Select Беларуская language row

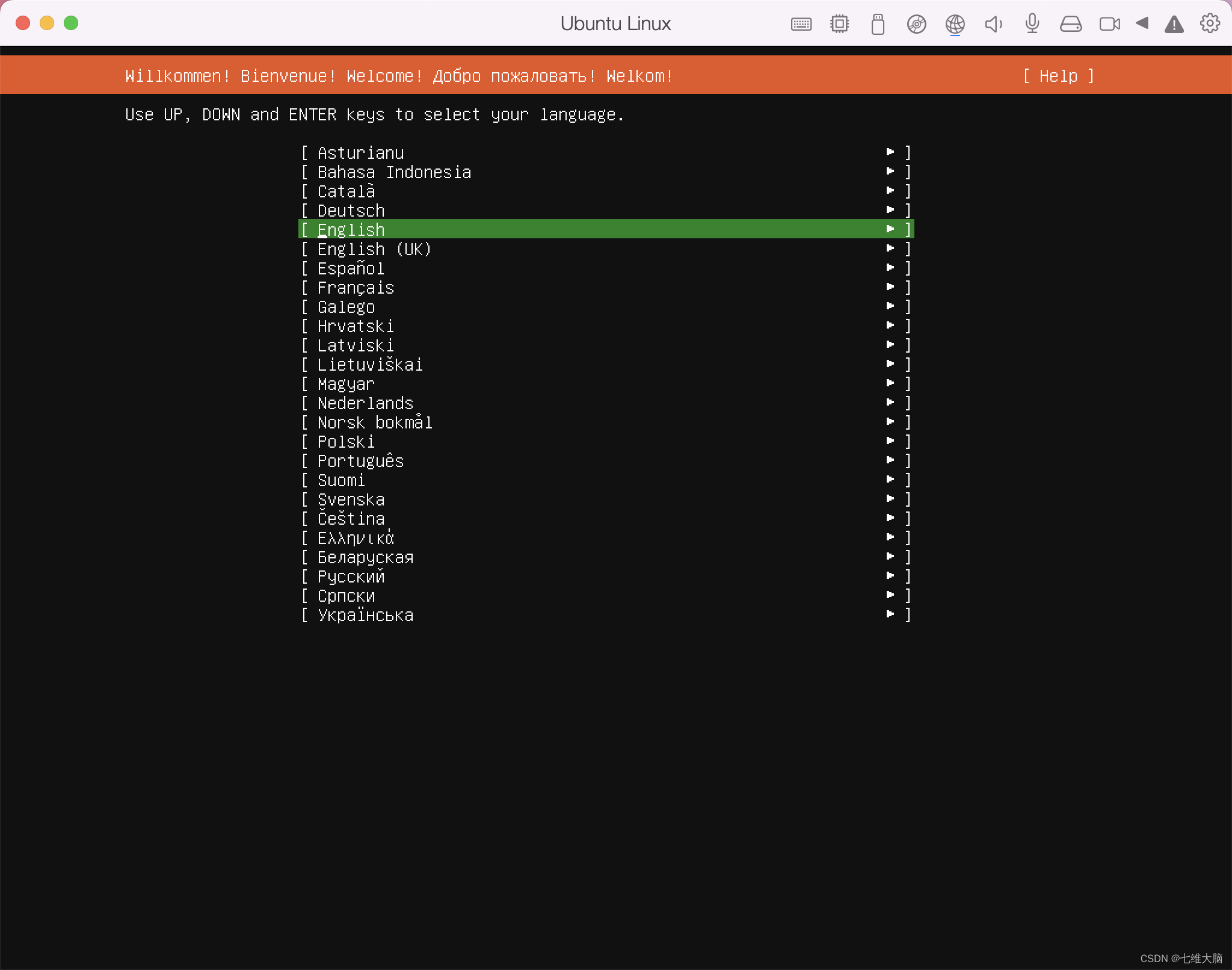606,557
